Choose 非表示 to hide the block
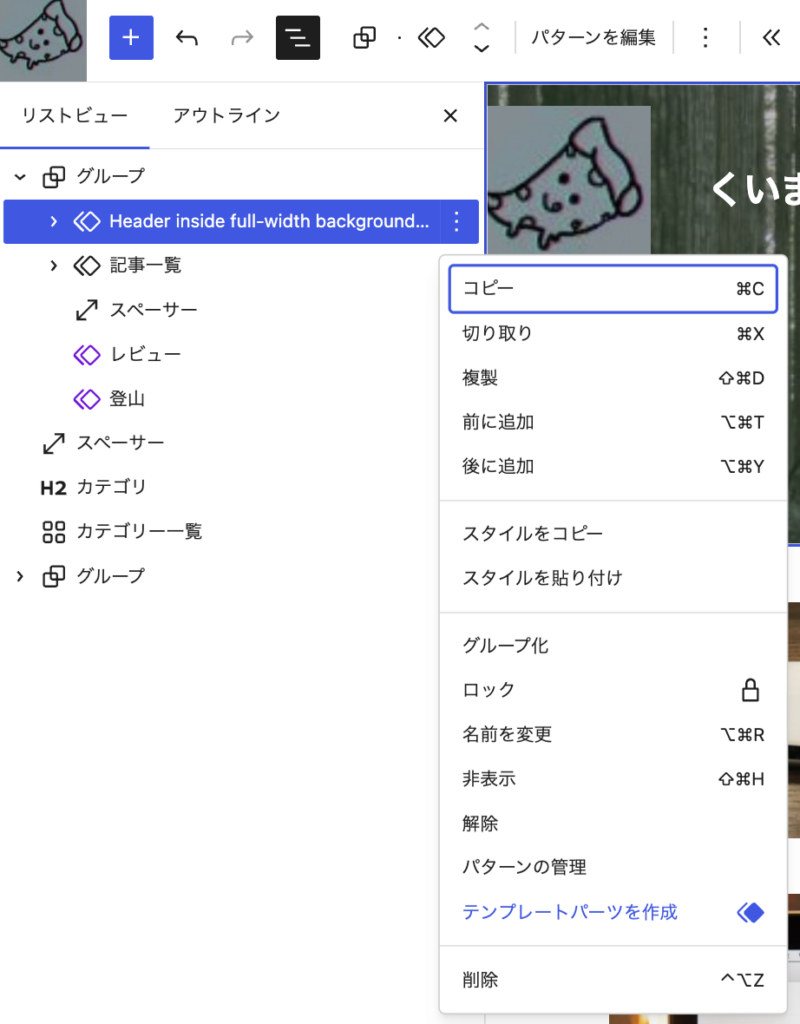 (x=613, y=779)
